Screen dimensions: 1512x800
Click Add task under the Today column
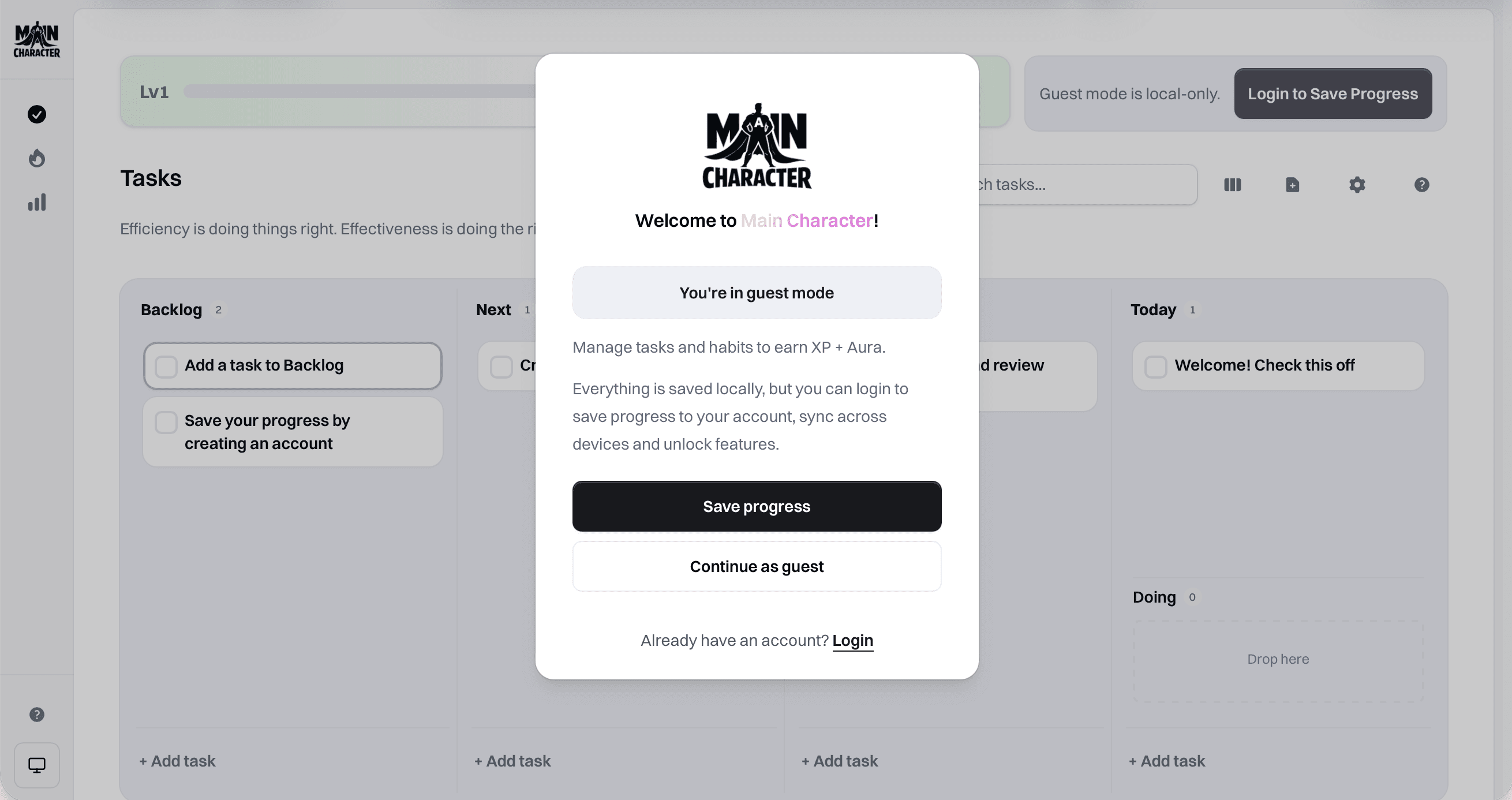(1167, 760)
